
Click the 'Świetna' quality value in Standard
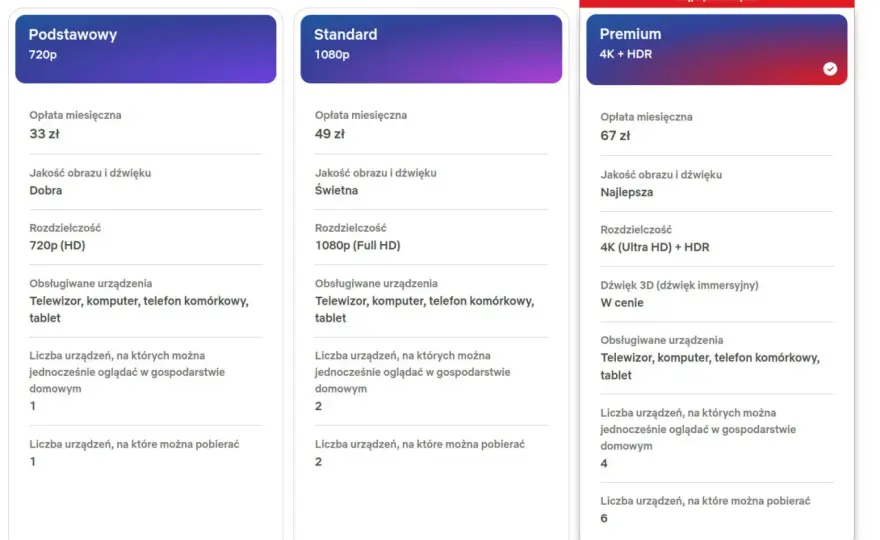tap(336, 190)
